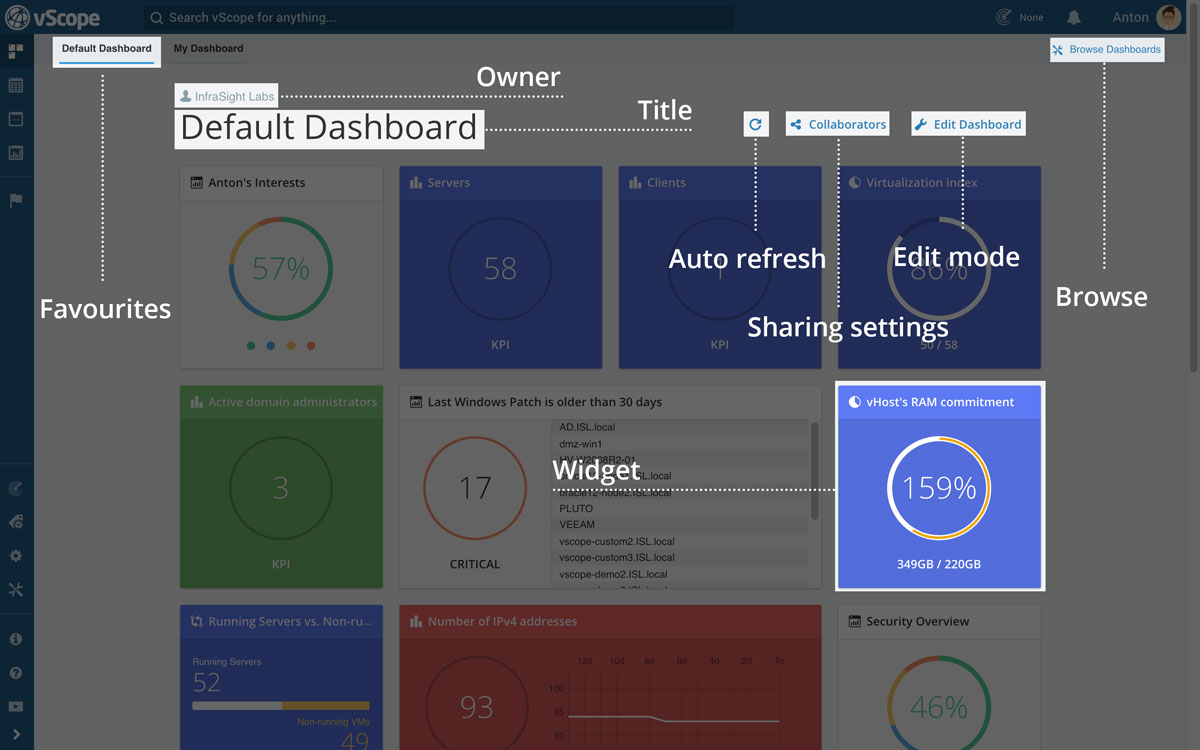Click the search magnifier icon
This screenshot has width=1200, height=750.
point(157,17)
